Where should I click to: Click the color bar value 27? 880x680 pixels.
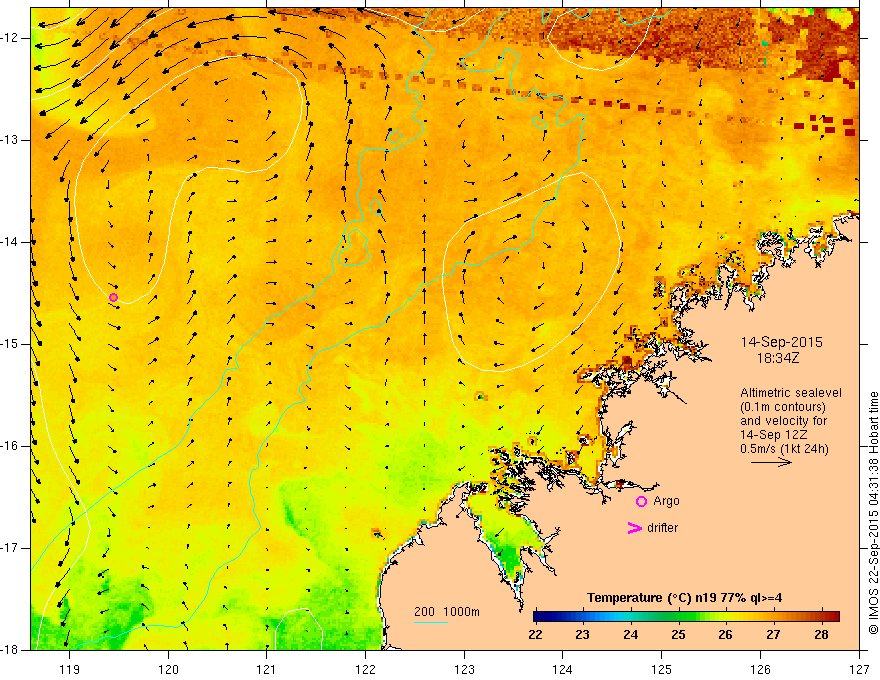click(x=773, y=635)
